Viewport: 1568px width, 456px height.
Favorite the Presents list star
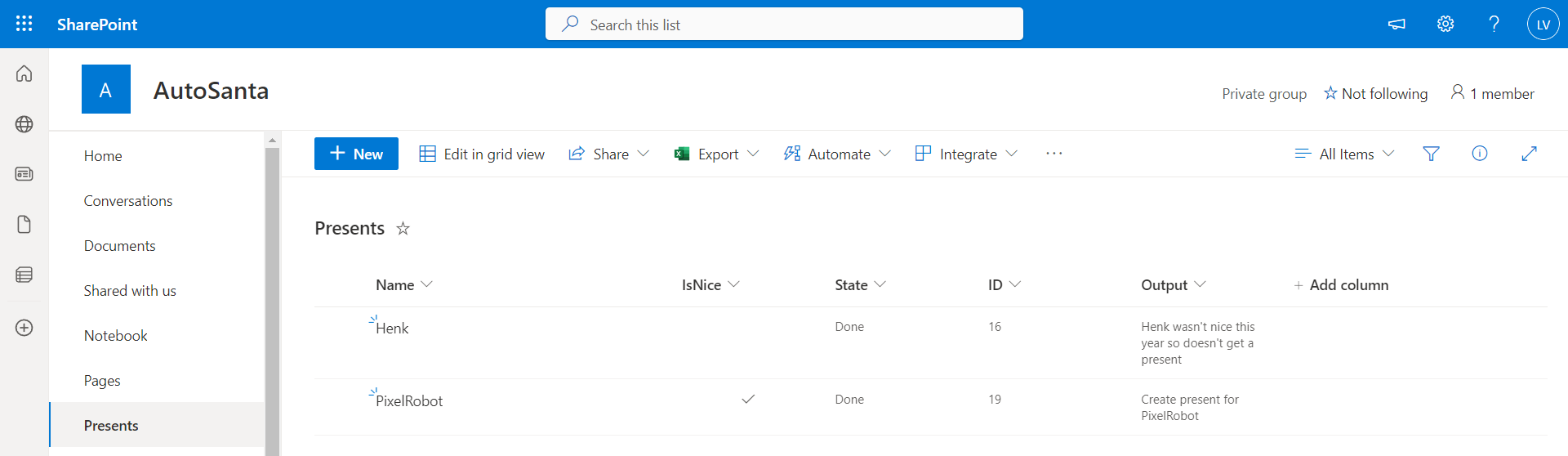click(403, 229)
